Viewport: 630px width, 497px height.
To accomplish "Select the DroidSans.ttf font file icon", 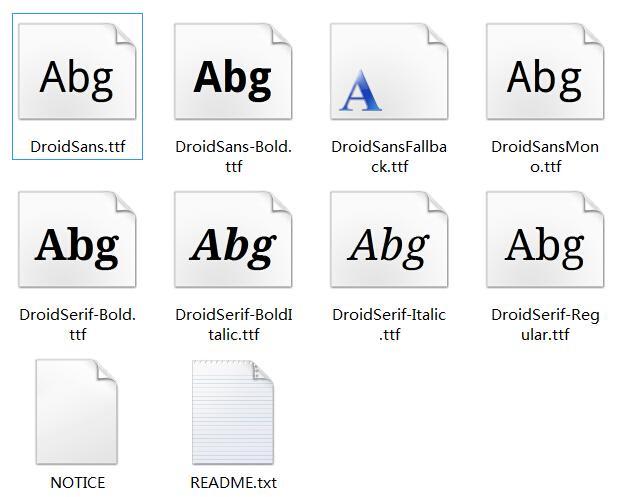I will point(77,78).
